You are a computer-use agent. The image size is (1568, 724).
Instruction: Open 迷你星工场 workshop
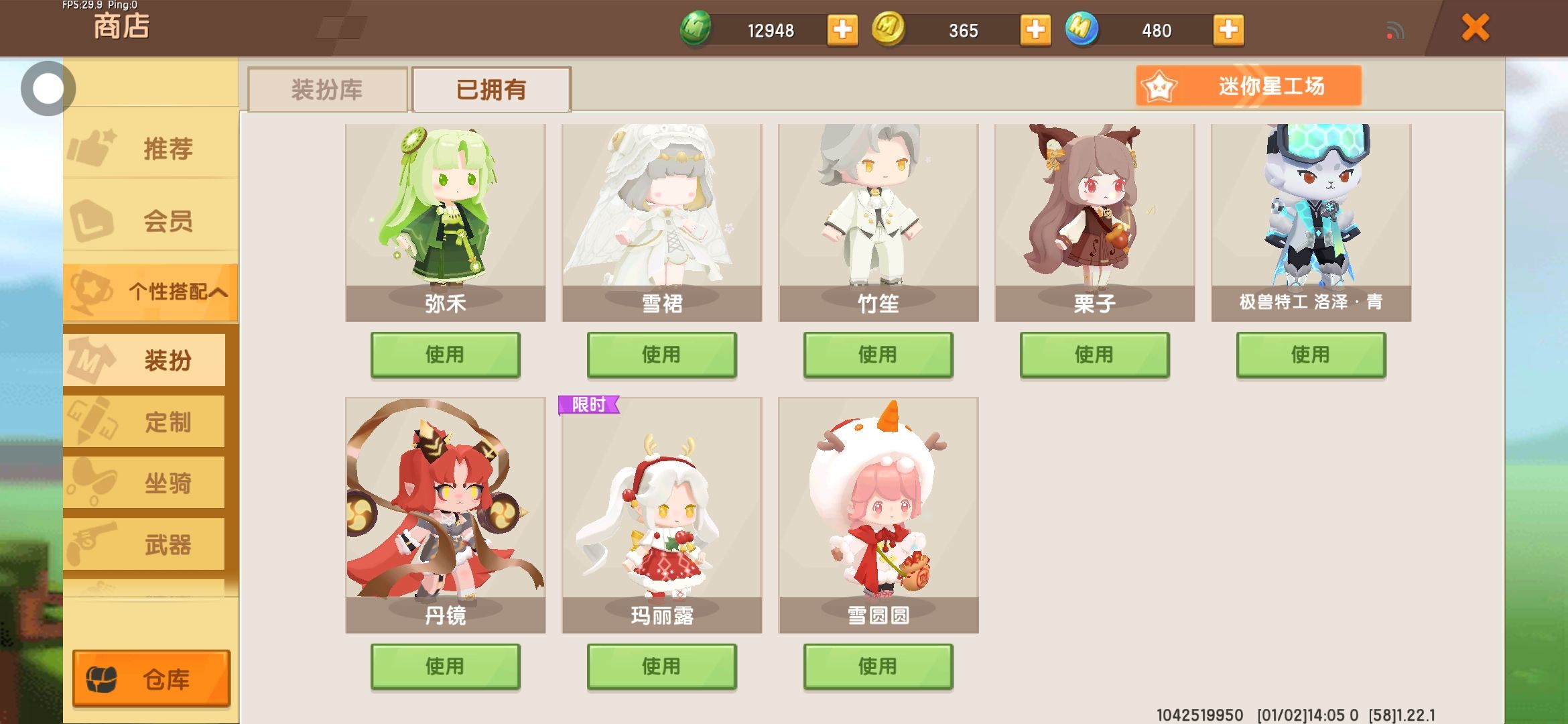(x=1248, y=86)
